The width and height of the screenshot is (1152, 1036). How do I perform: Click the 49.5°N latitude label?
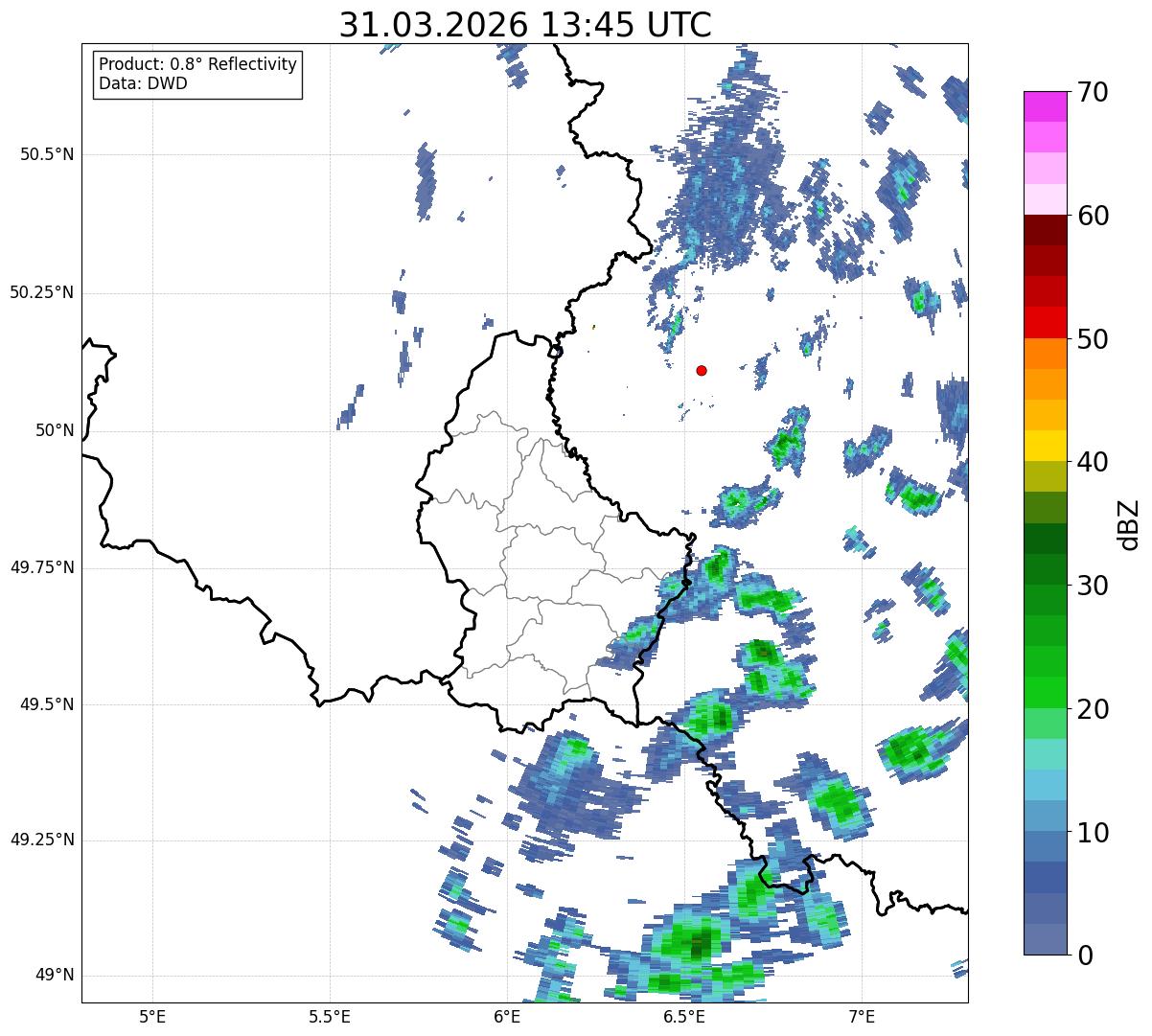coord(47,704)
